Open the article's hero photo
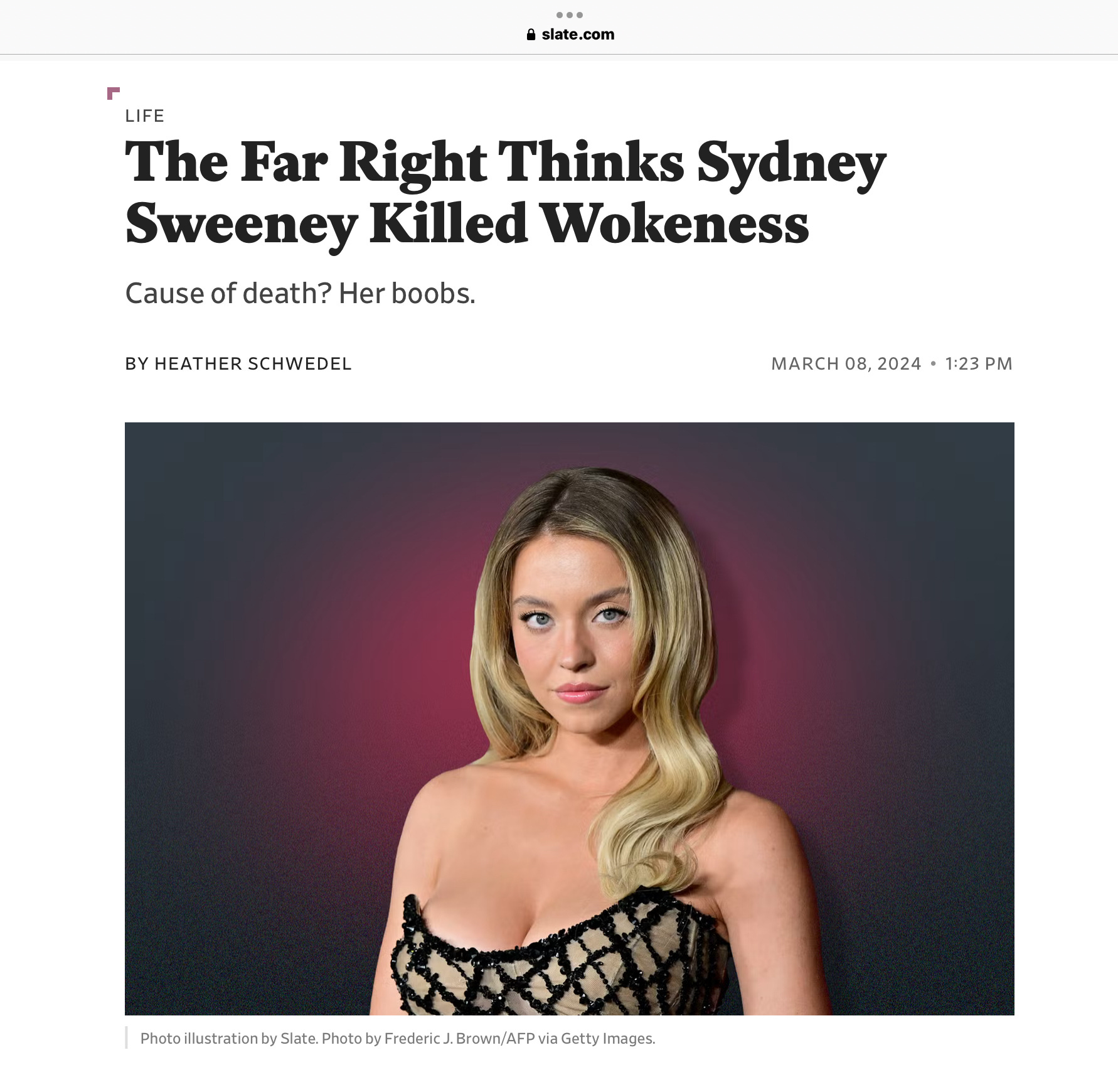Viewport: 1118px width, 1092px height. point(570,719)
